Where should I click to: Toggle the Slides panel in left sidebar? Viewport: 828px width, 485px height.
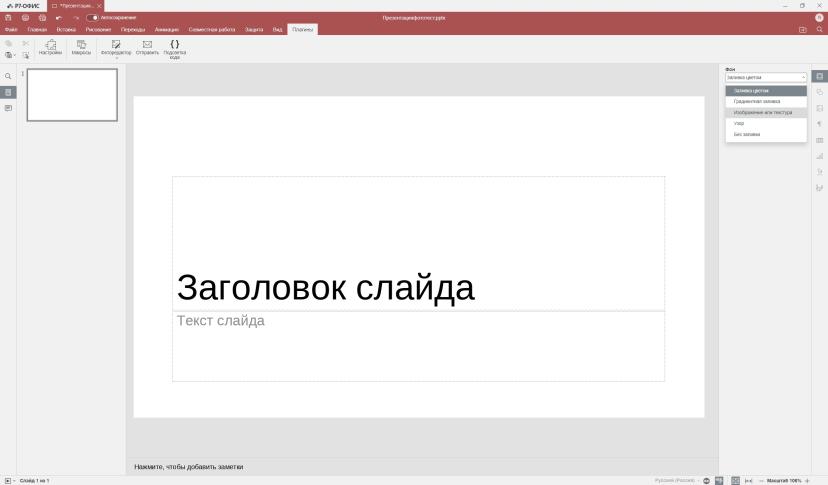(x=8, y=92)
